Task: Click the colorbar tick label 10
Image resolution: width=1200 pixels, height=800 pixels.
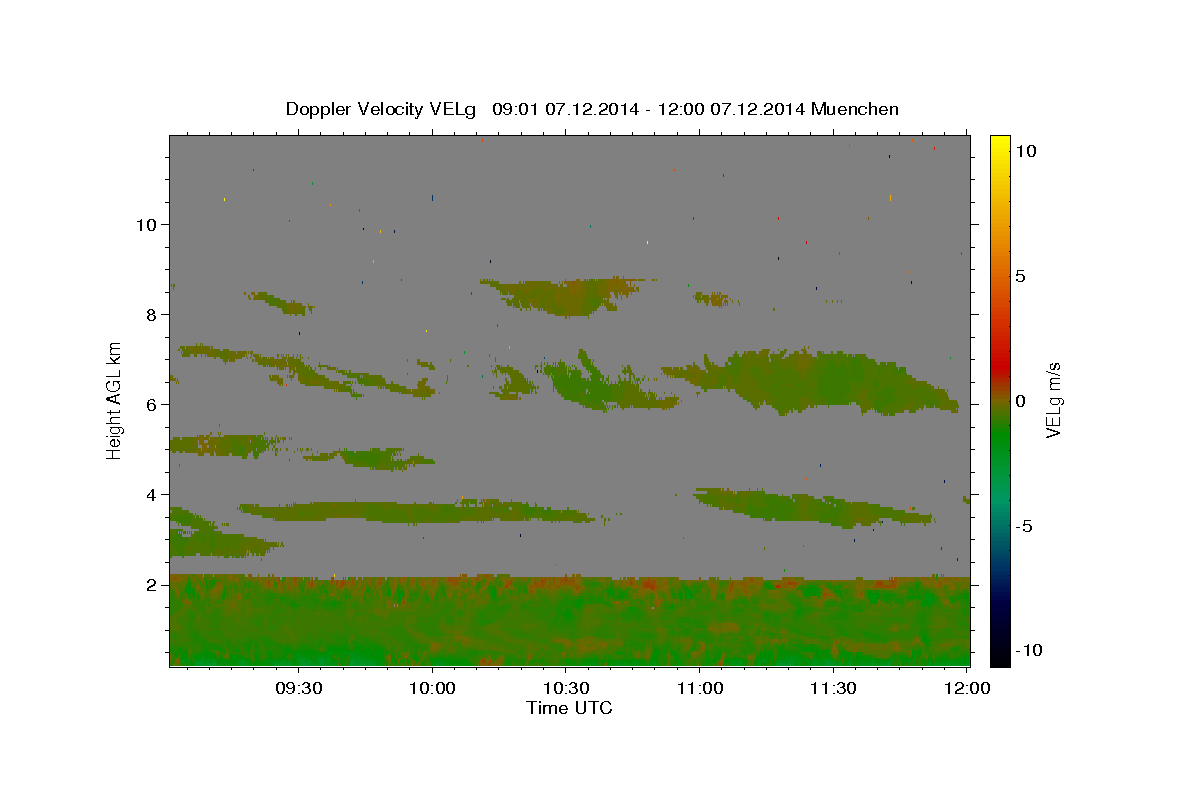Action: coord(1025,150)
